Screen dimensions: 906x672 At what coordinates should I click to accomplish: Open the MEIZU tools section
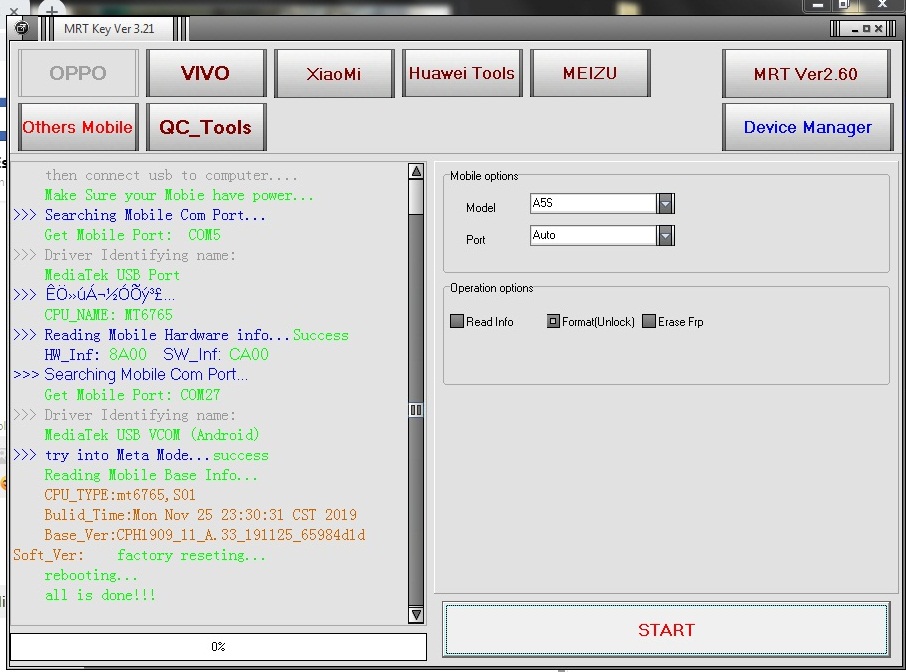(x=590, y=73)
